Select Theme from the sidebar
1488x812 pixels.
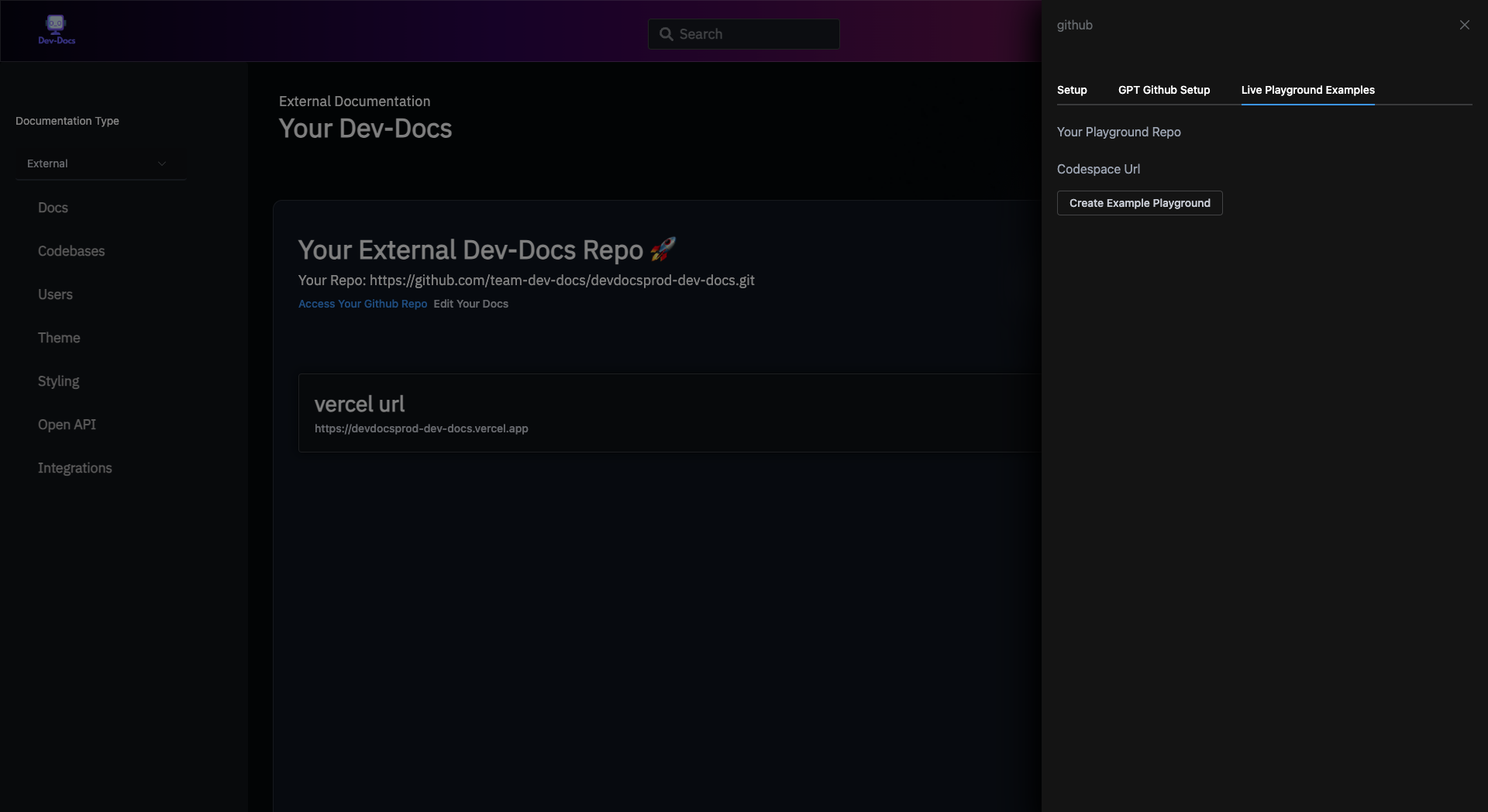point(59,338)
